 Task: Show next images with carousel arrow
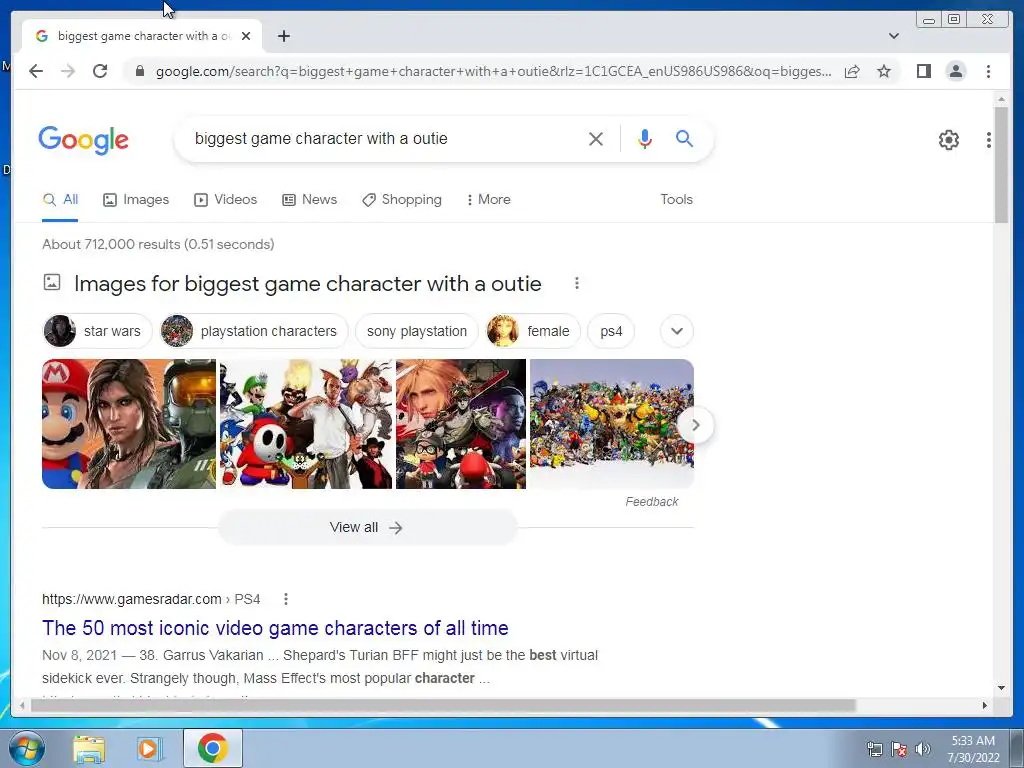coord(696,425)
